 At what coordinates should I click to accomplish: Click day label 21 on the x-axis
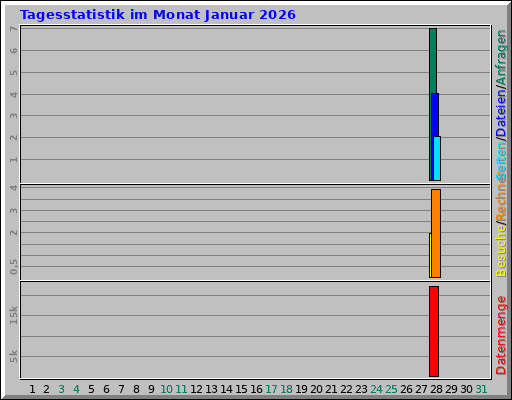coord(331,389)
